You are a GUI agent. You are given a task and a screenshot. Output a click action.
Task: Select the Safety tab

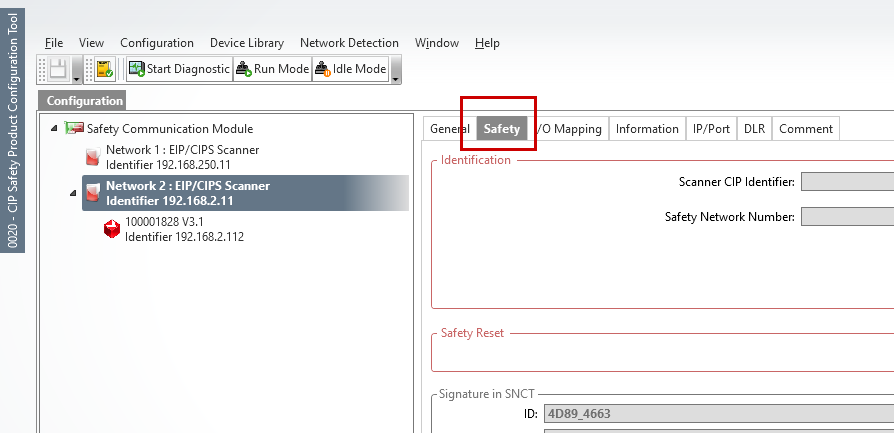(x=502, y=129)
